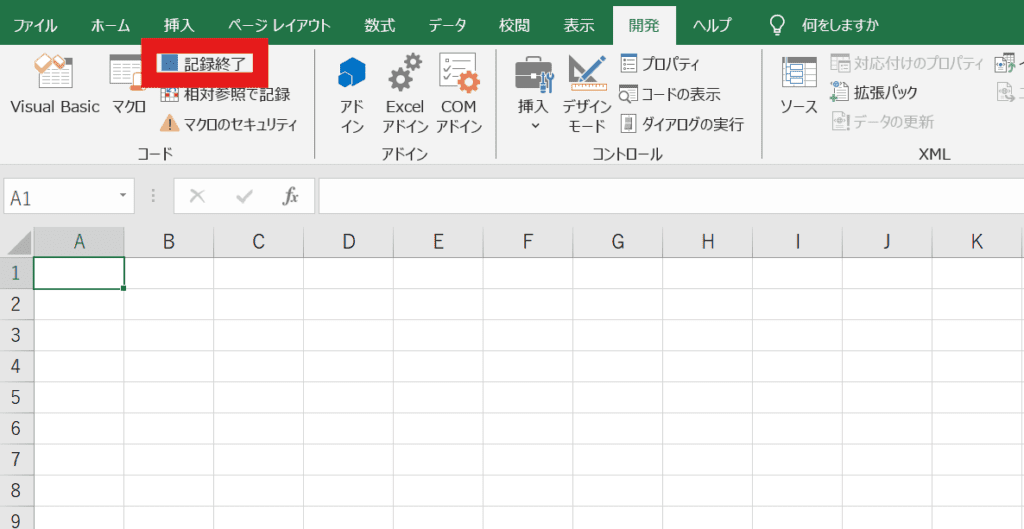1024x529 pixels.
Task: Click the ソース (Source) XML icon
Action: pos(799,84)
